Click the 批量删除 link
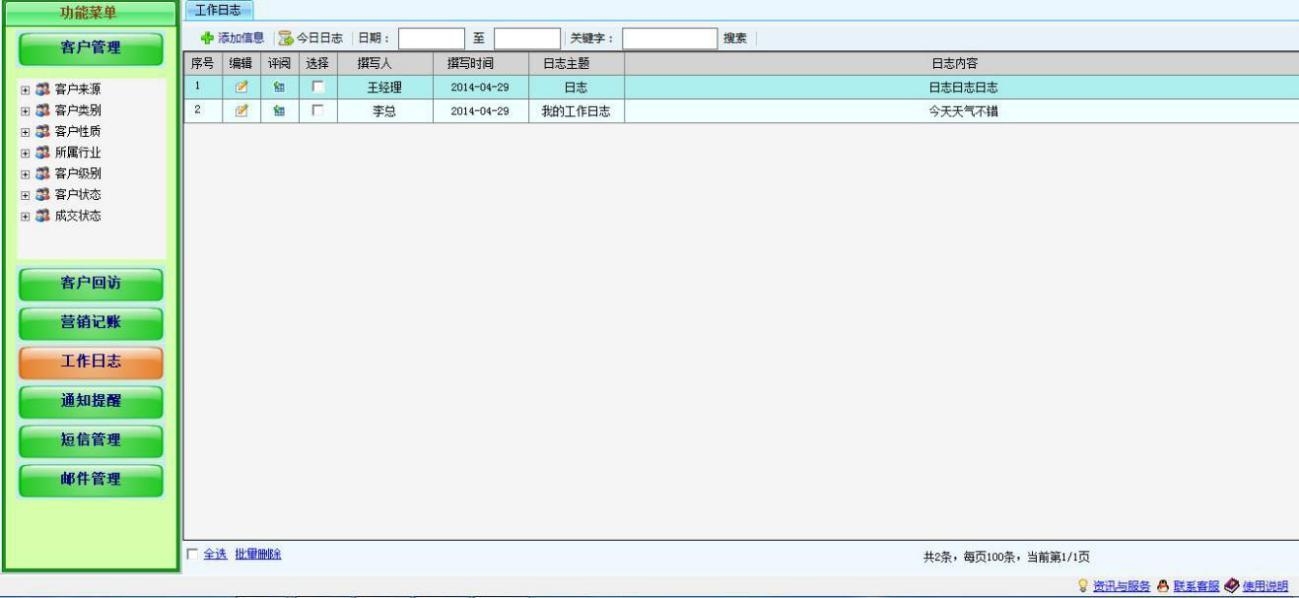1299x598 pixels. point(257,554)
